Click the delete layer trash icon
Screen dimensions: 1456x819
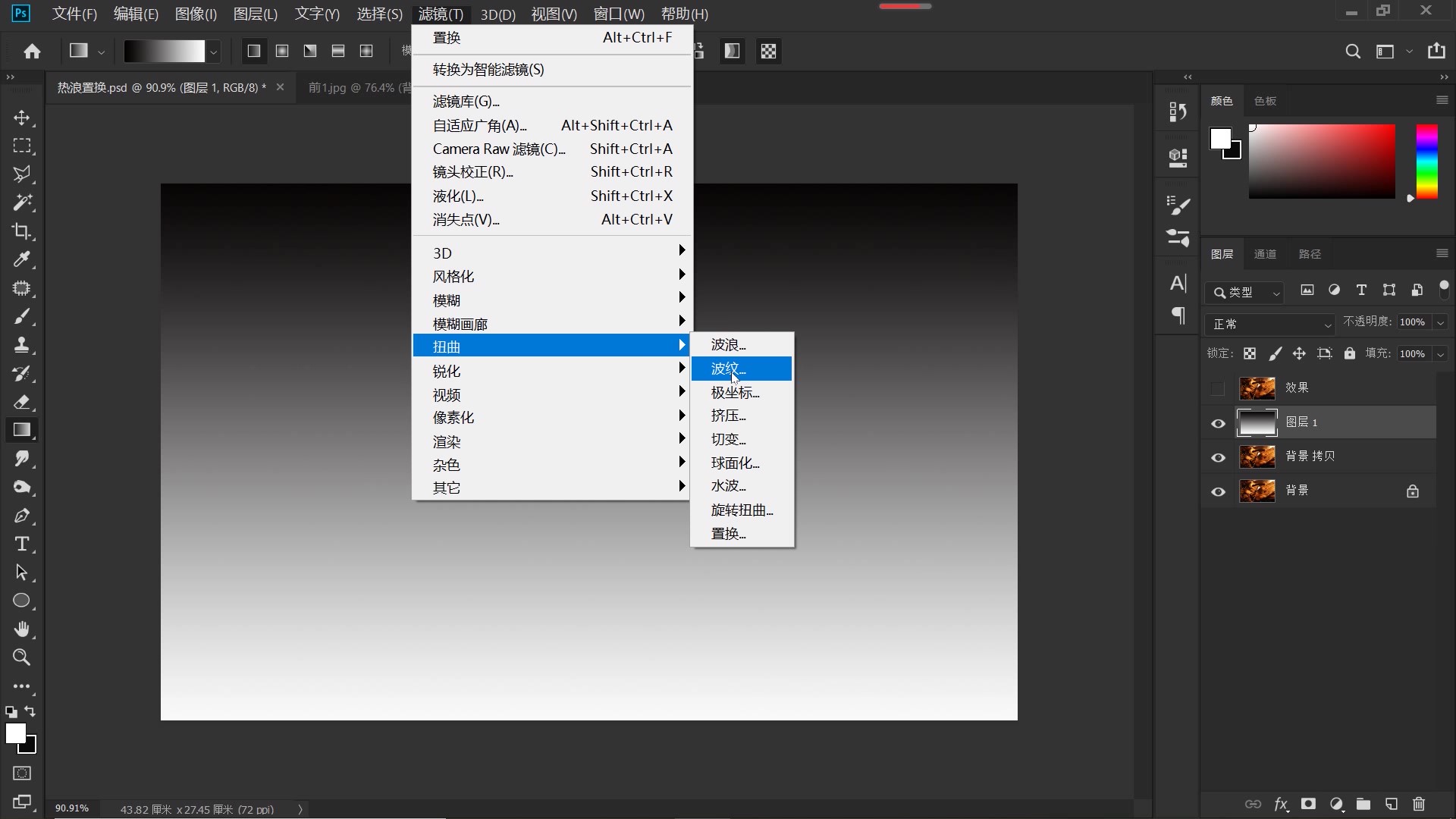point(1419,804)
